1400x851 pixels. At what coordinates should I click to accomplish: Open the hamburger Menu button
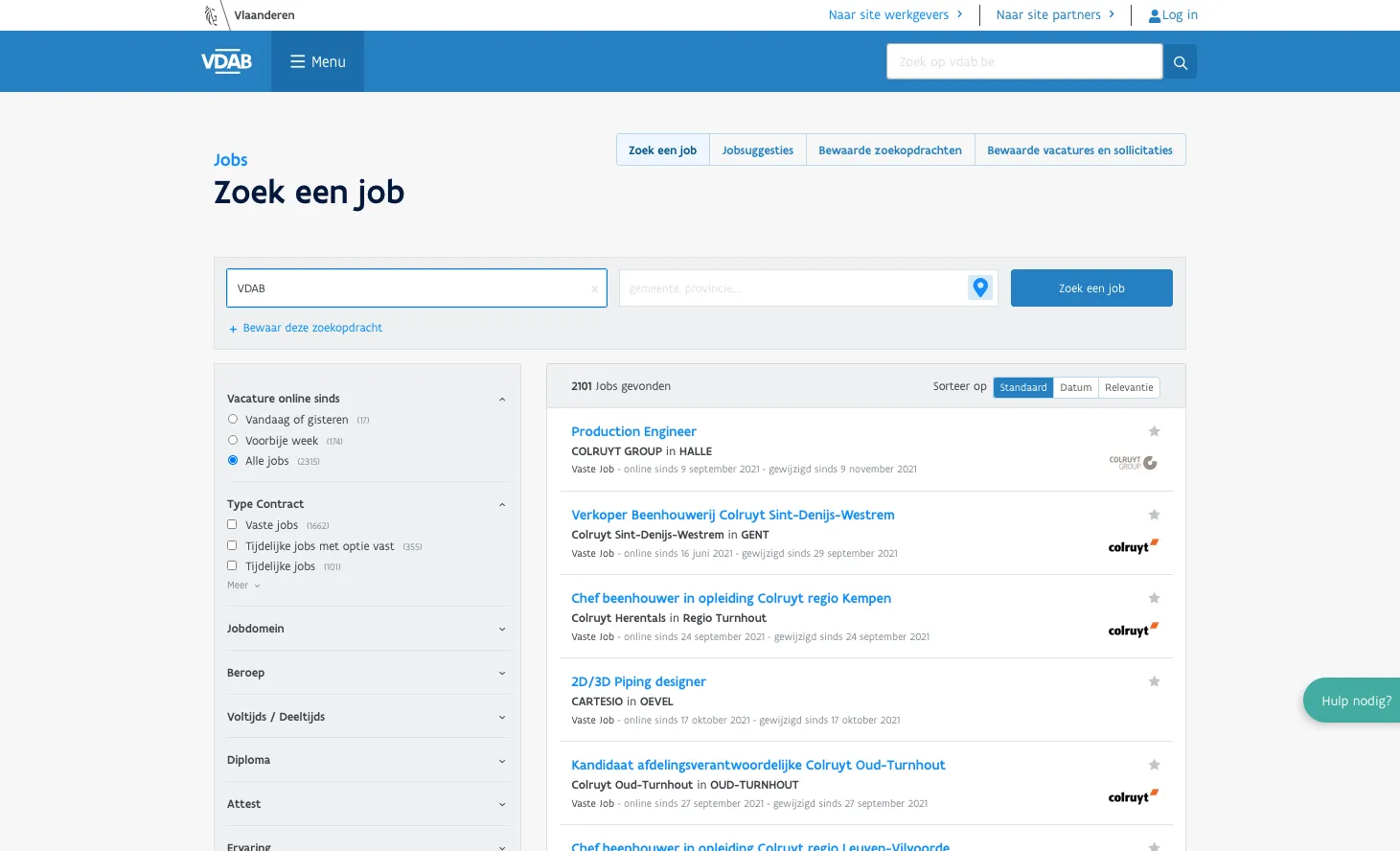point(317,61)
